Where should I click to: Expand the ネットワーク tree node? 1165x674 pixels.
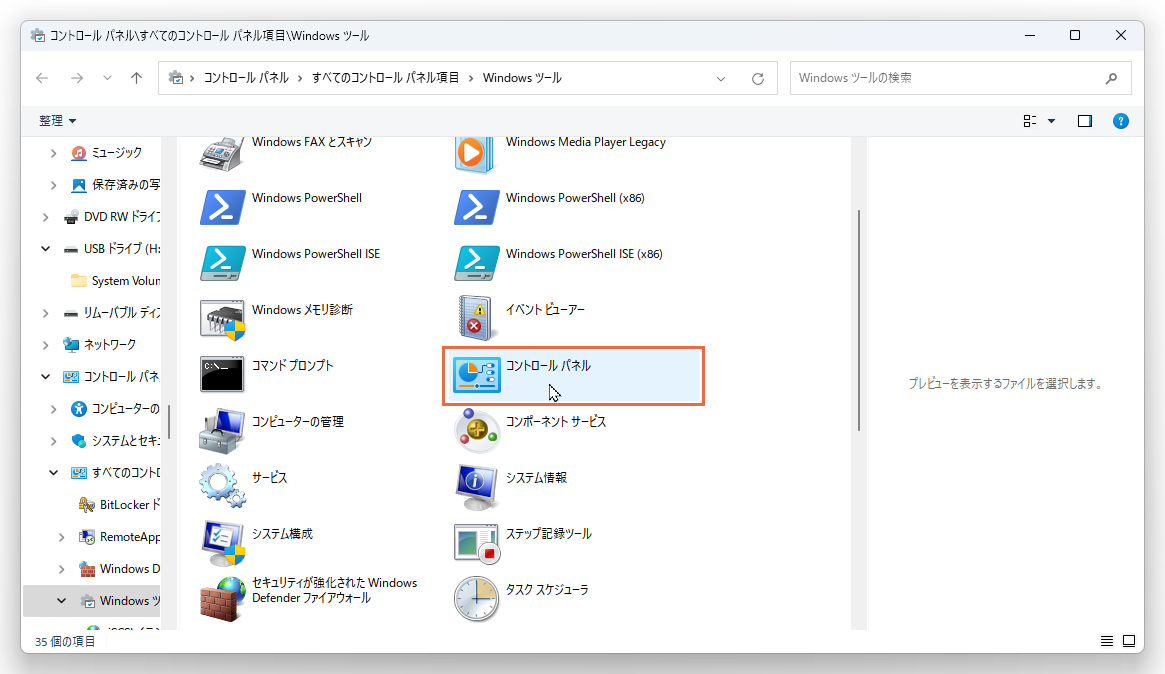(x=45, y=345)
